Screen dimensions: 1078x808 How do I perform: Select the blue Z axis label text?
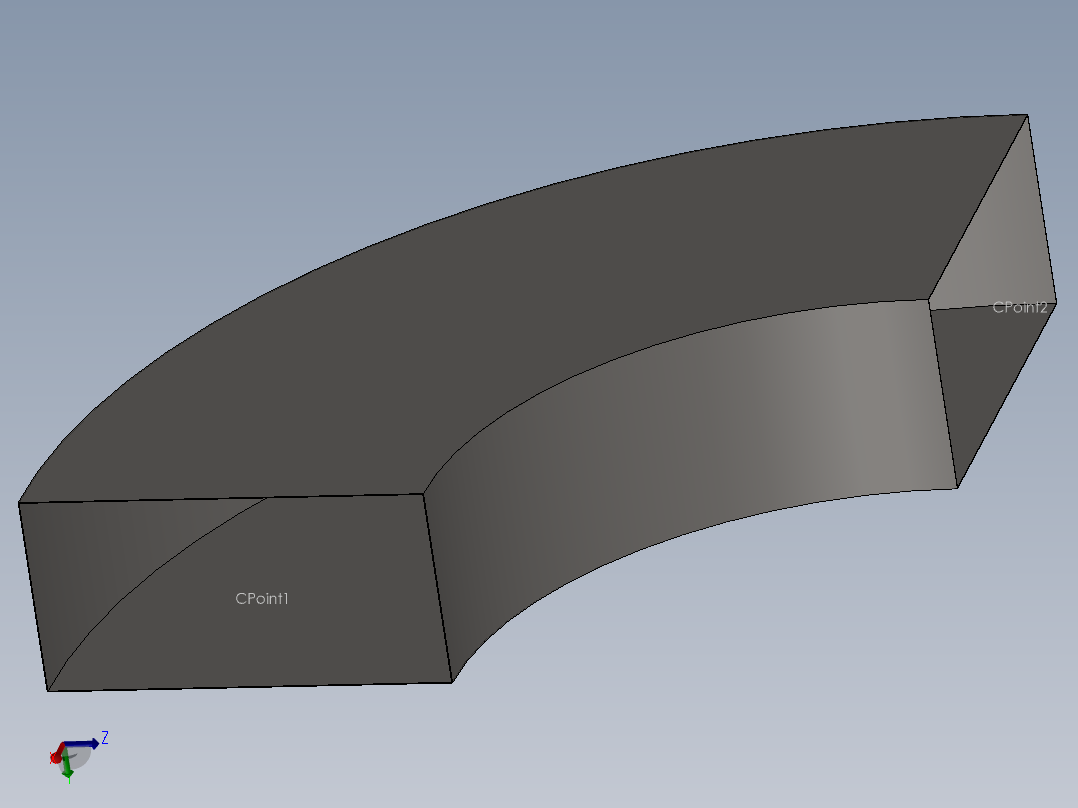(x=104, y=736)
